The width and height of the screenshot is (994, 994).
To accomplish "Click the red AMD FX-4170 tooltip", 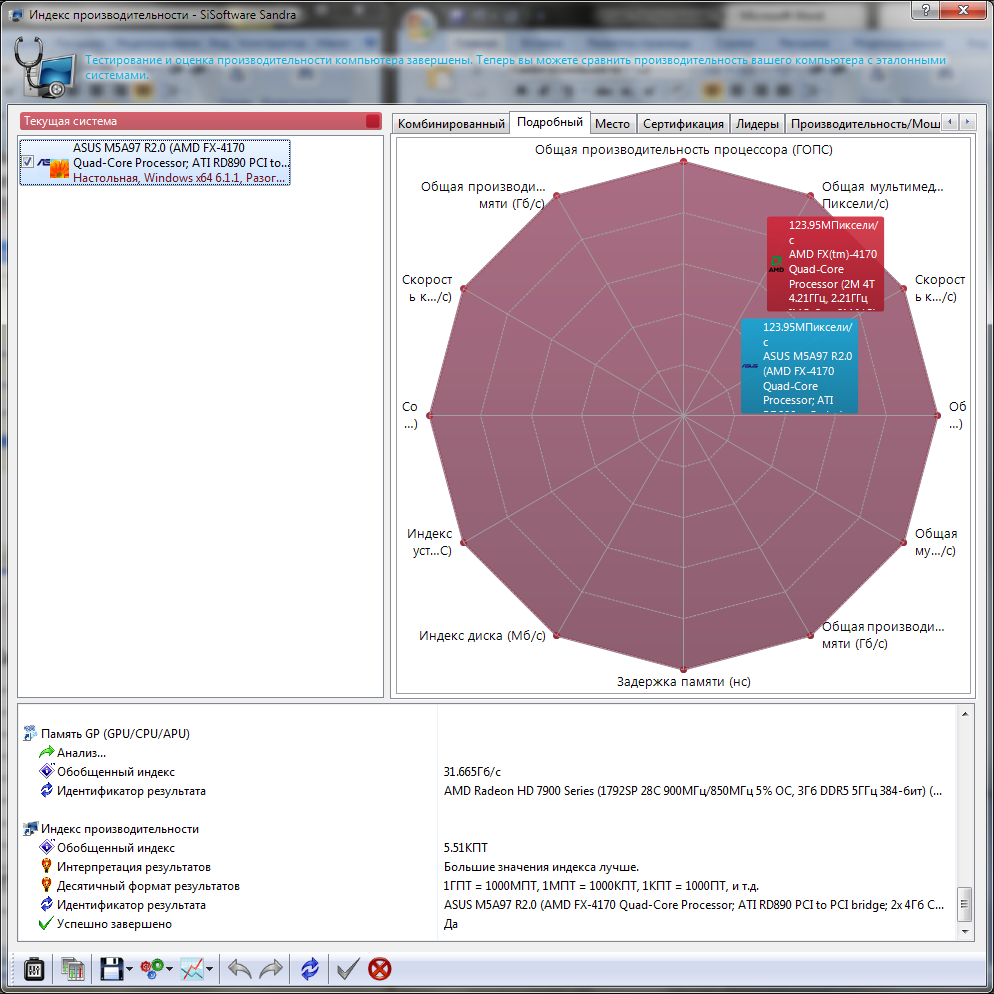I will point(825,264).
